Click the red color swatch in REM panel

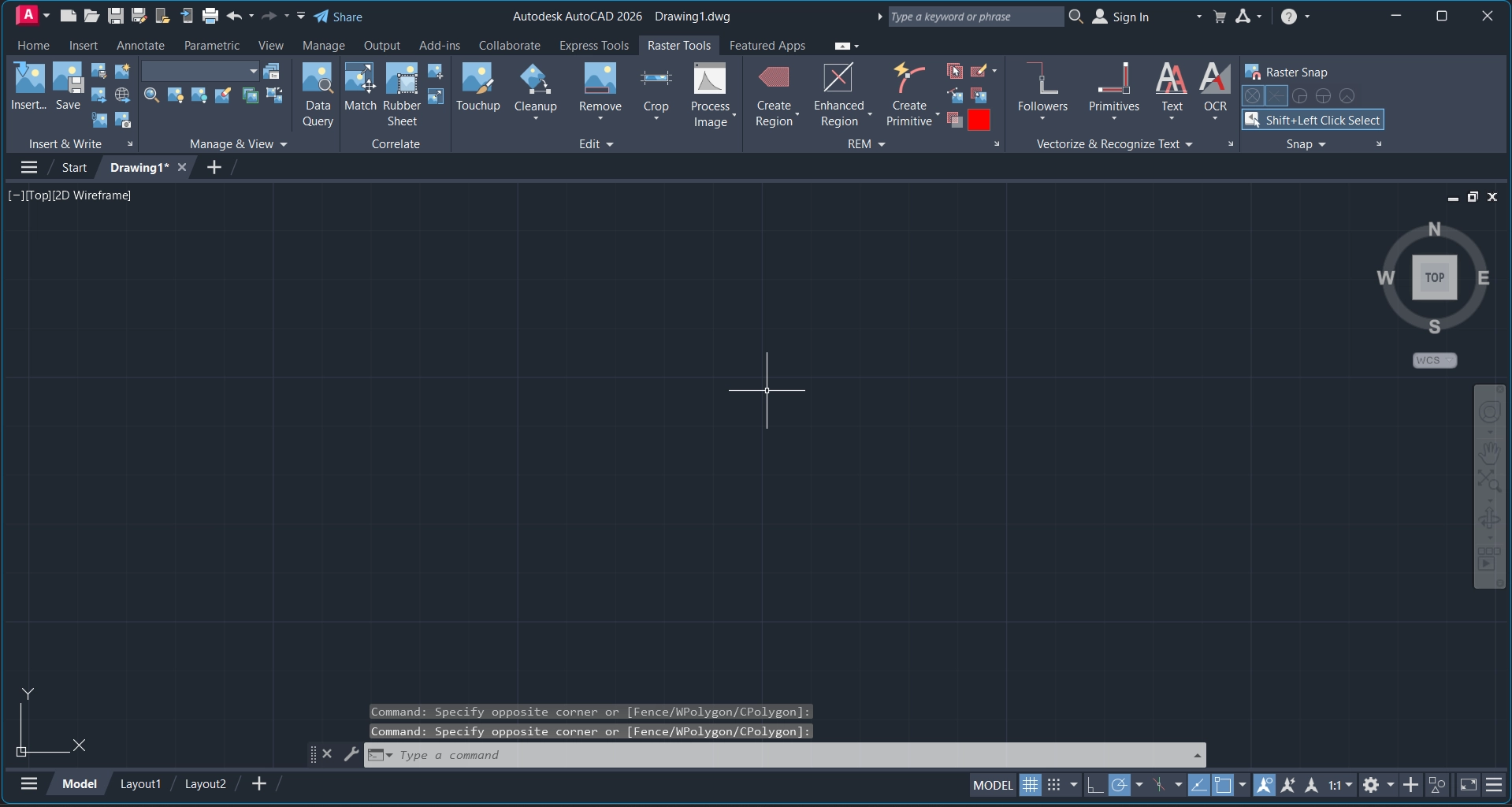click(x=979, y=121)
